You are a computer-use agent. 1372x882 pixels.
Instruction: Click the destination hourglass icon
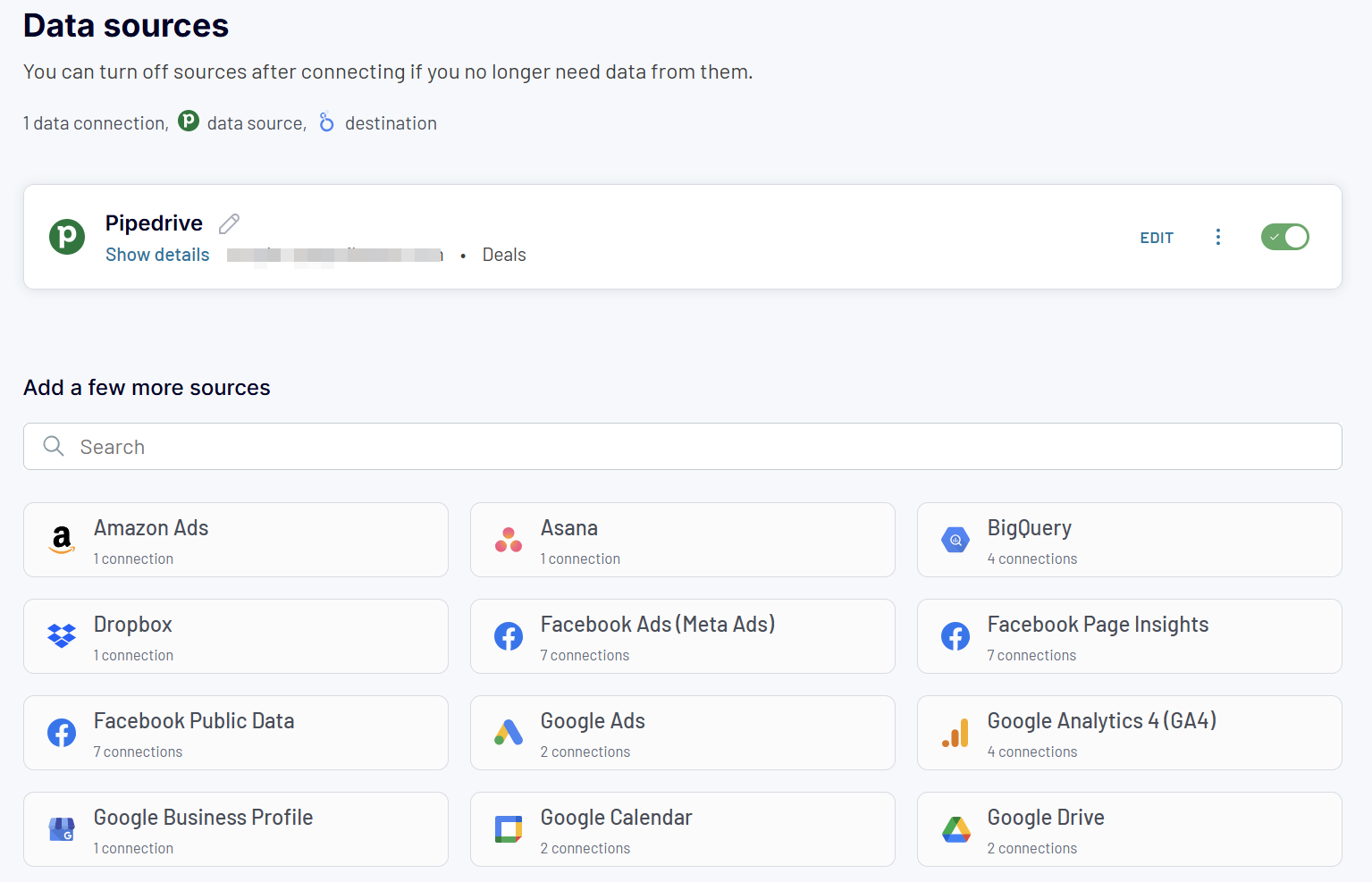point(326,122)
